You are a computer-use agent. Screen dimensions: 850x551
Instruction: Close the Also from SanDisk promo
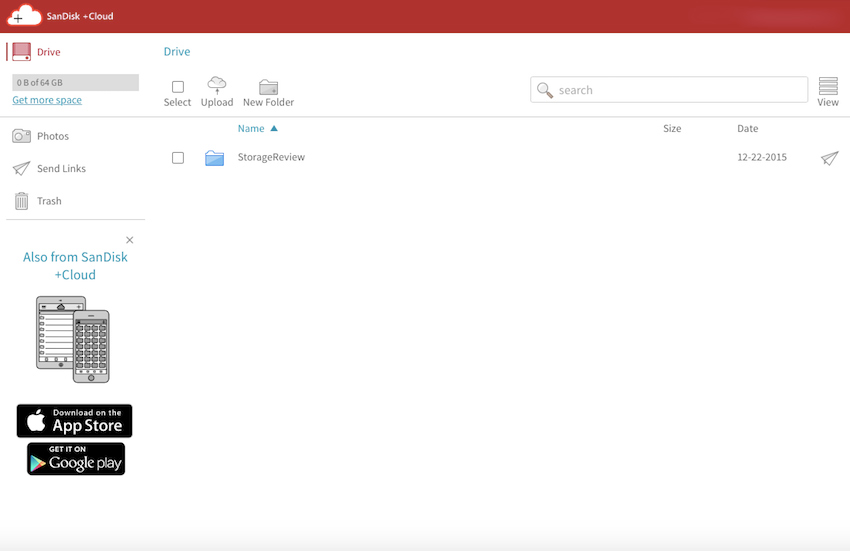(x=130, y=240)
